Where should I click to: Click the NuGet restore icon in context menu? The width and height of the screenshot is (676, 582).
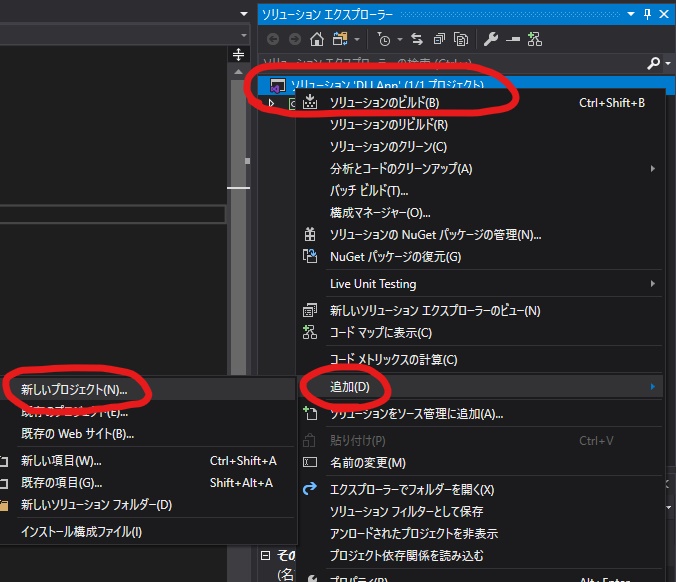pos(310,256)
